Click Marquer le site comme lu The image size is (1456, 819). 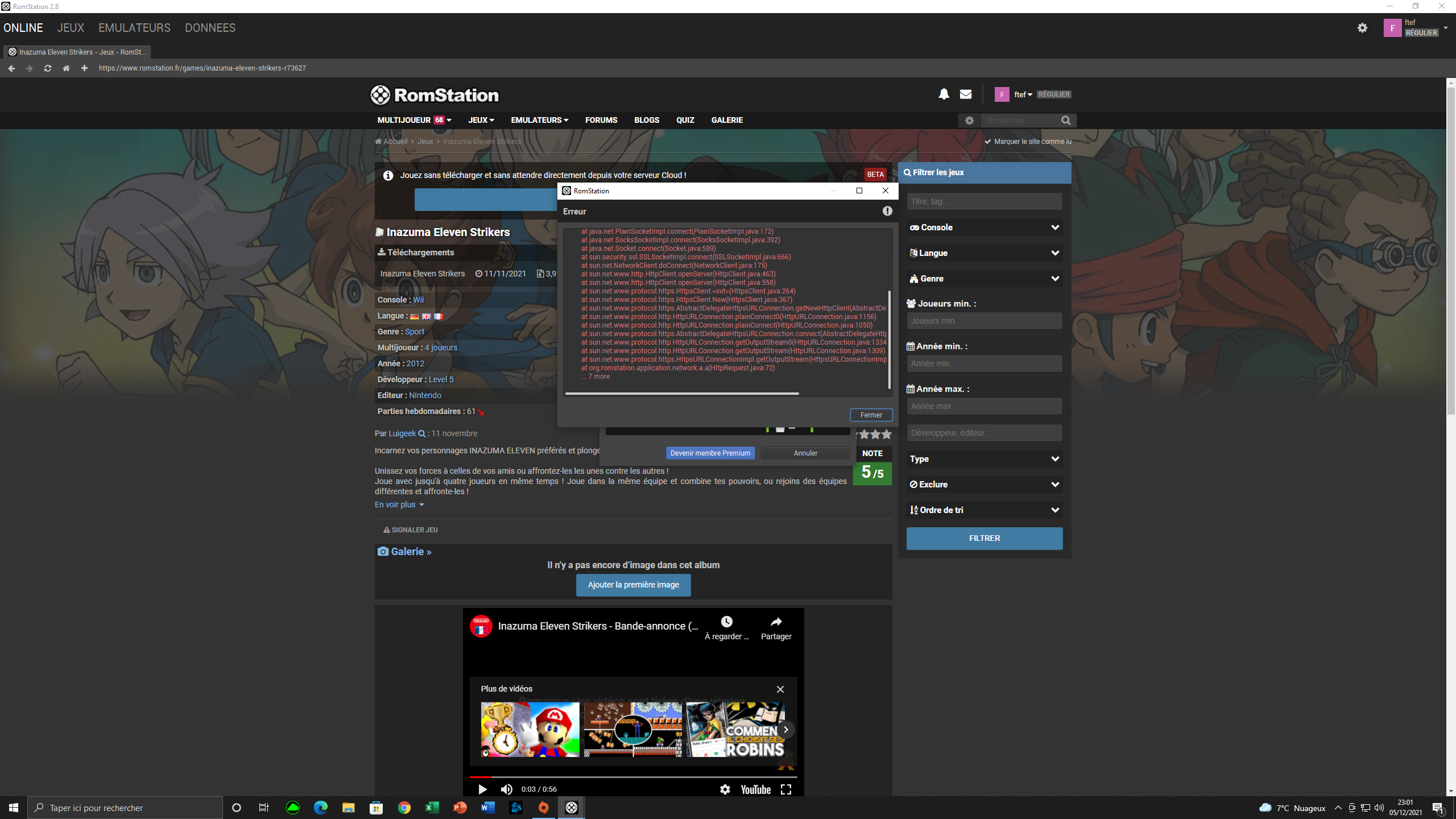pyautogui.click(x=1028, y=142)
